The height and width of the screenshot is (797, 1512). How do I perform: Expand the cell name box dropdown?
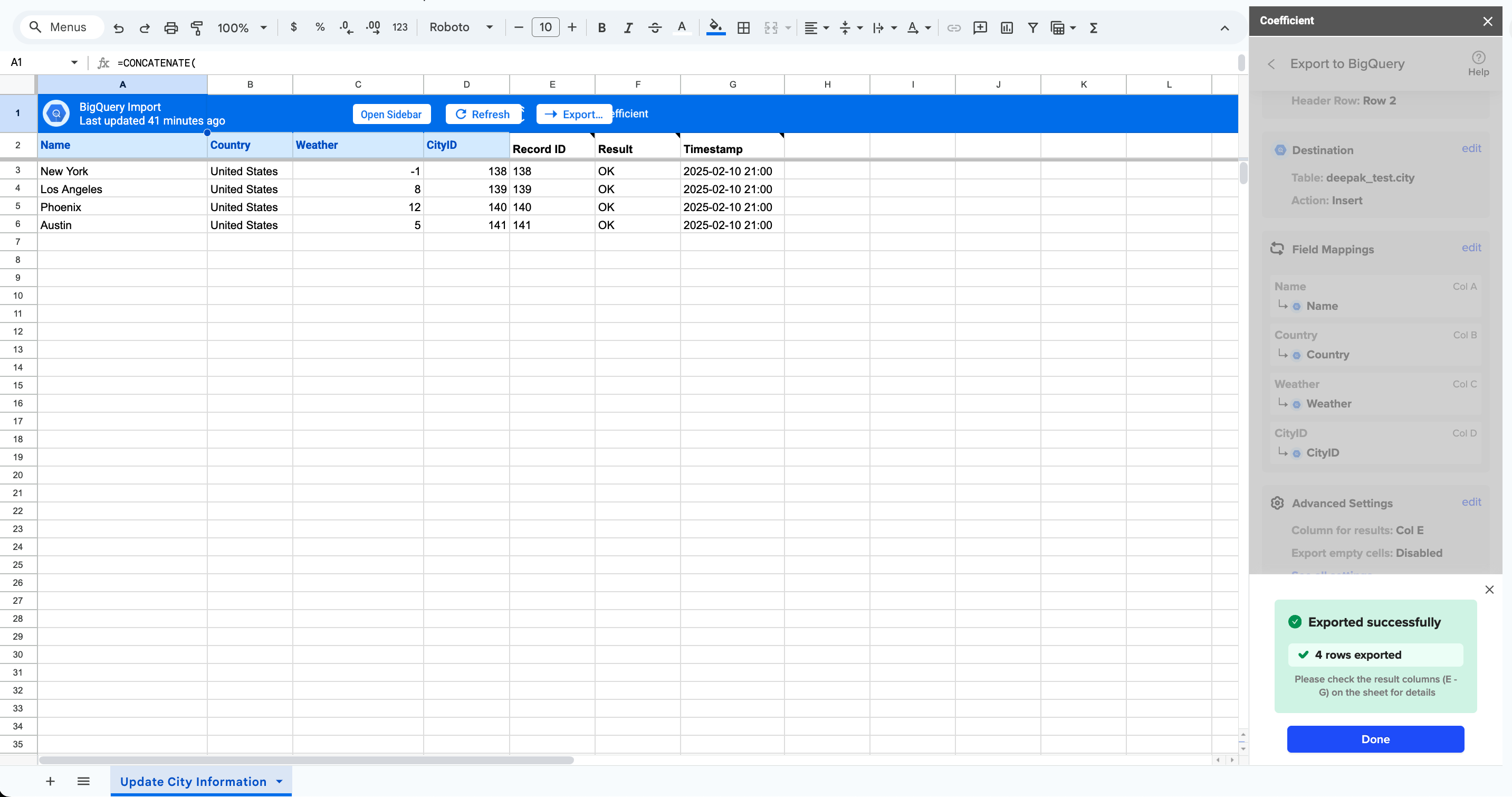click(74, 62)
